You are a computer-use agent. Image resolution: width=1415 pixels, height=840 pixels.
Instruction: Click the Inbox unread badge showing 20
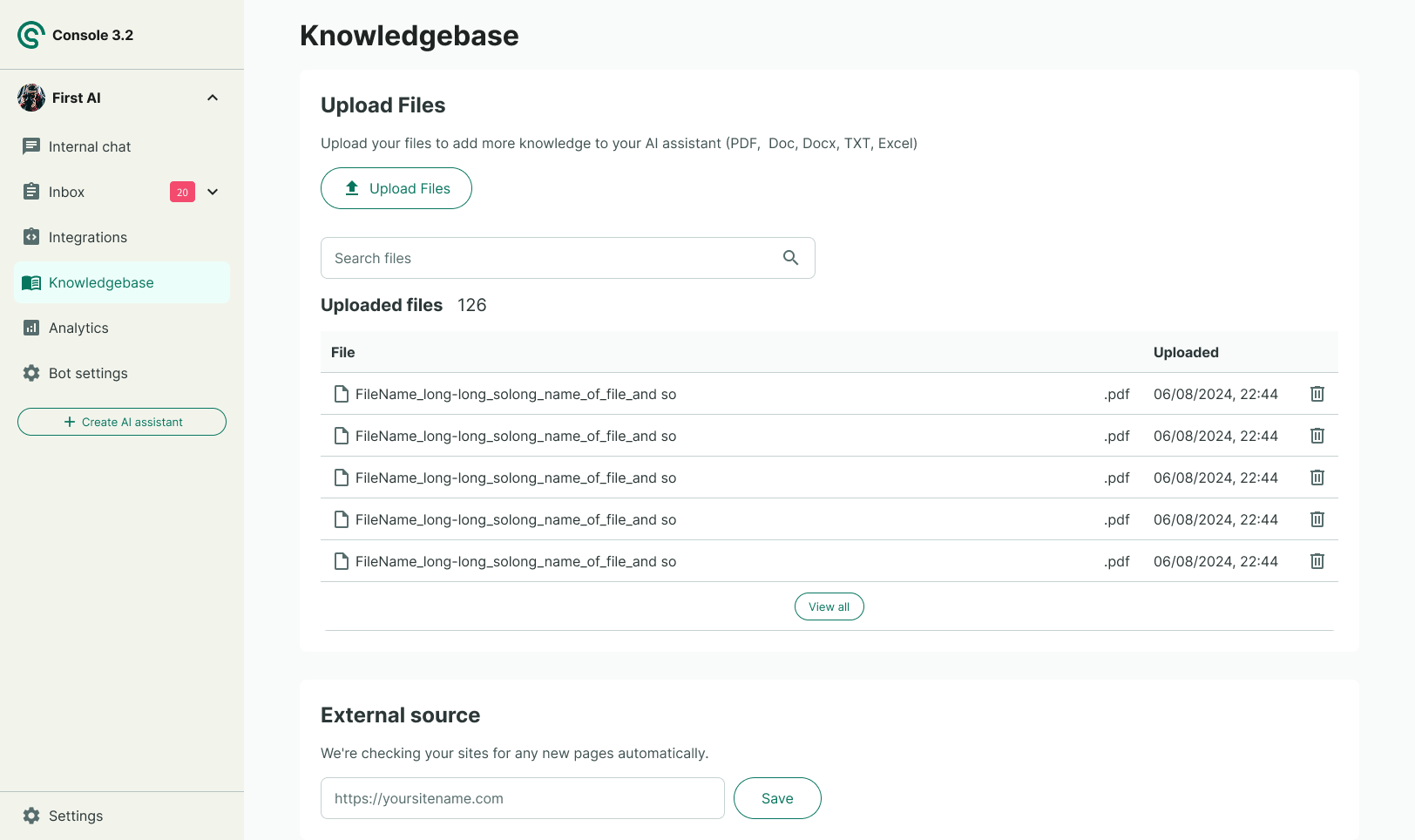tap(182, 192)
